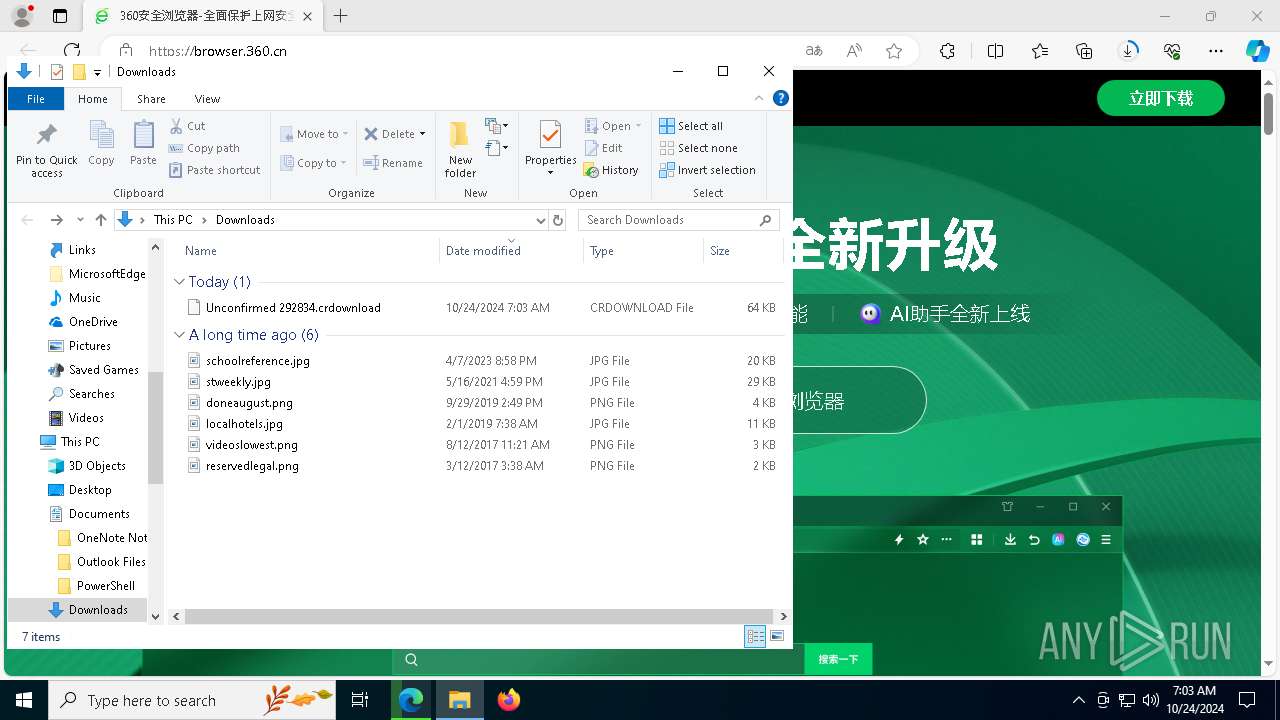Open Windows Start menu

(x=24, y=700)
